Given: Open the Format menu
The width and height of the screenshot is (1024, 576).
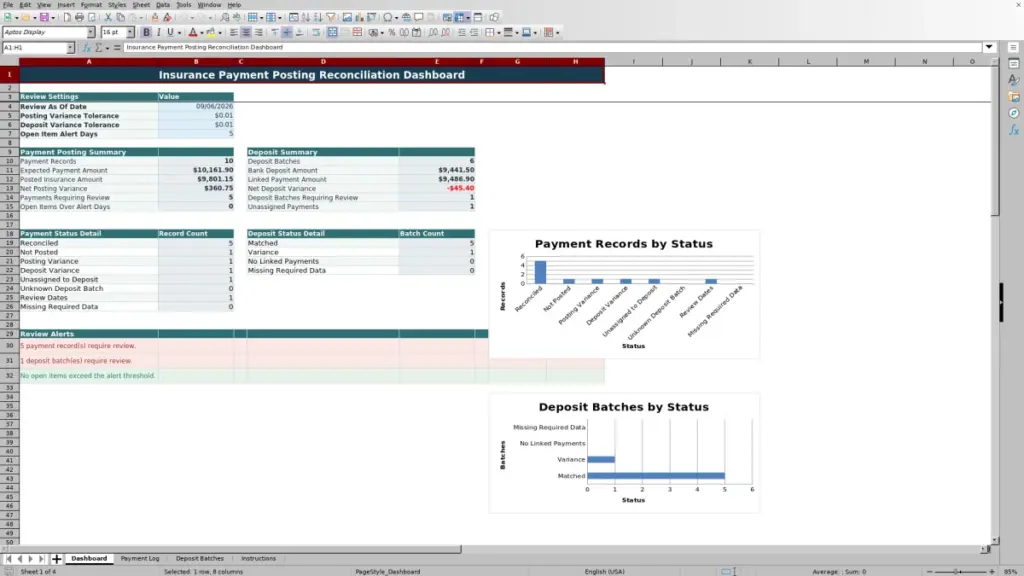Looking at the screenshot, I should (91, 5).
